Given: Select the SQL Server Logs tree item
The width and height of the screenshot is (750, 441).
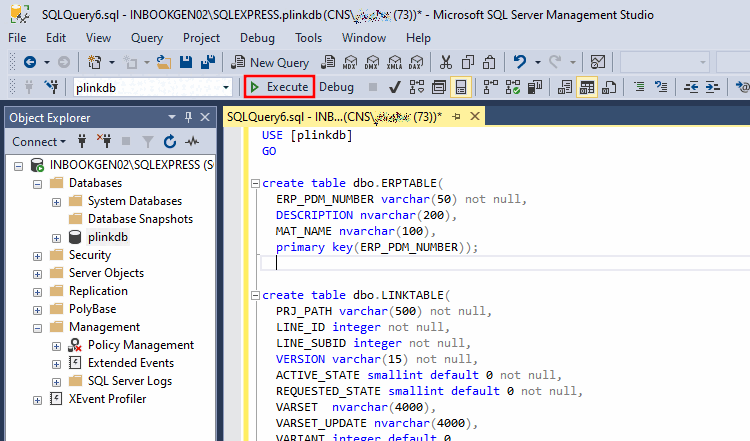Looking at the screenshot, I should 130,381.
